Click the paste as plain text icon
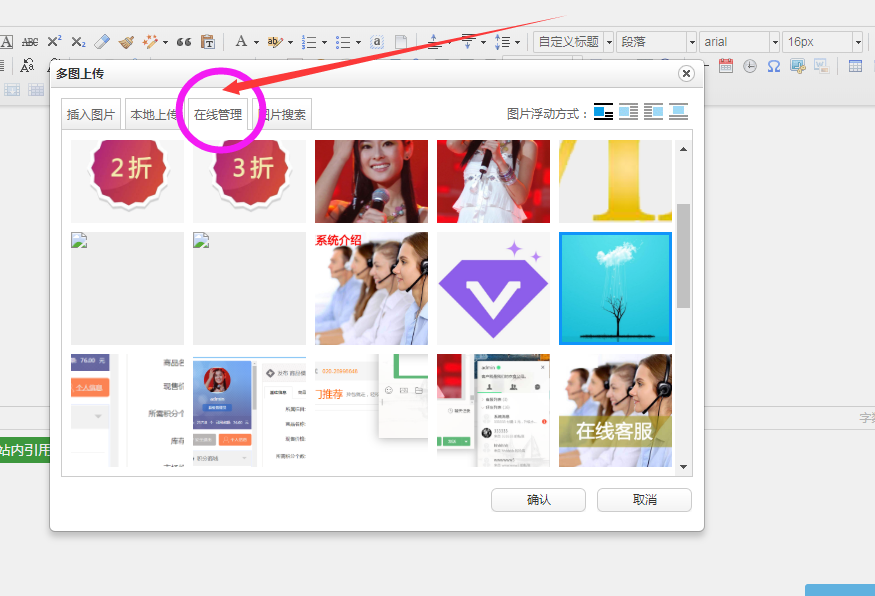Viewport: 875px width, 596px height. click(208, 42)
